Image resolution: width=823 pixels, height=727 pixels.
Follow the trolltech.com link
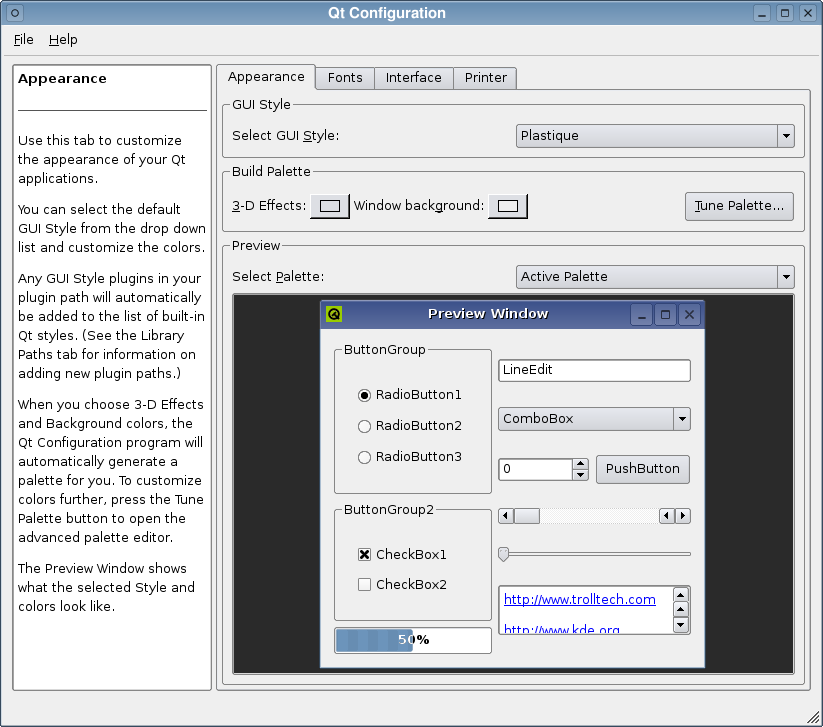[x=579, y=599]
